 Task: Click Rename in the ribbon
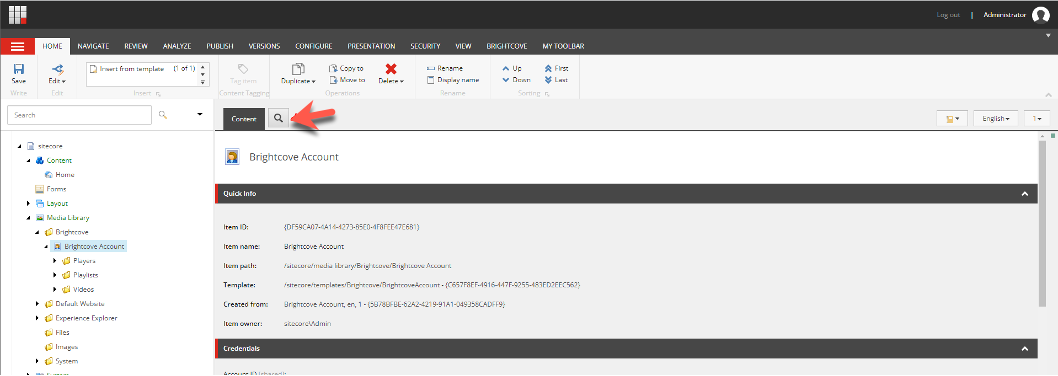coord(445,68)
